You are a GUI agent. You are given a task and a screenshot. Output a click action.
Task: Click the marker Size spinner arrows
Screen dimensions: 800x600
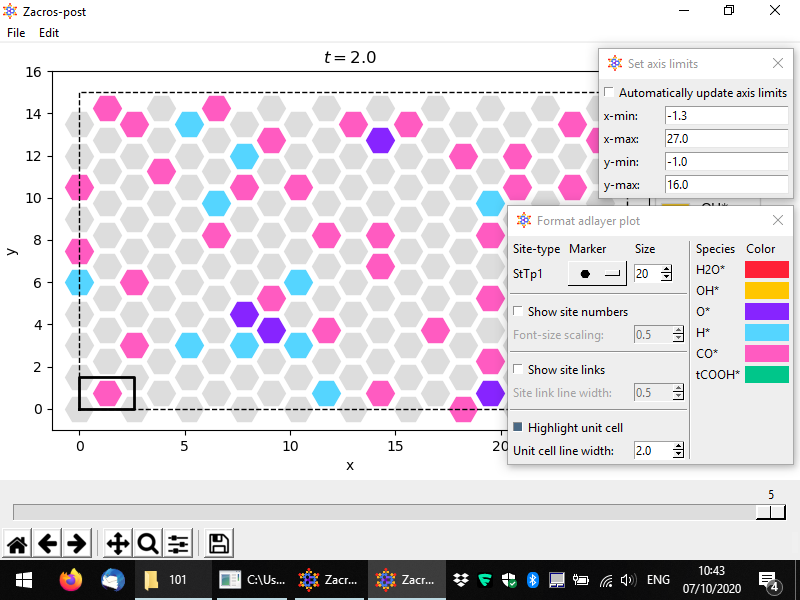tap(679, 272)
